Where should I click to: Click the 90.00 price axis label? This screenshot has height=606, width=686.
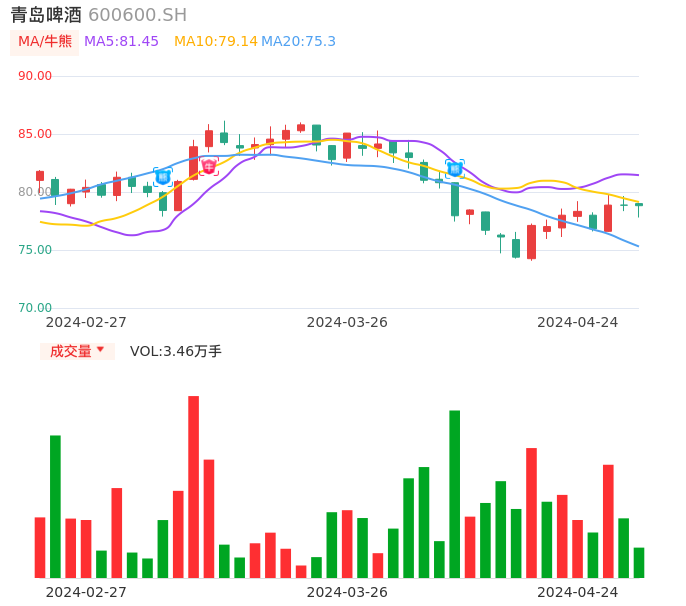pos(35,76)
